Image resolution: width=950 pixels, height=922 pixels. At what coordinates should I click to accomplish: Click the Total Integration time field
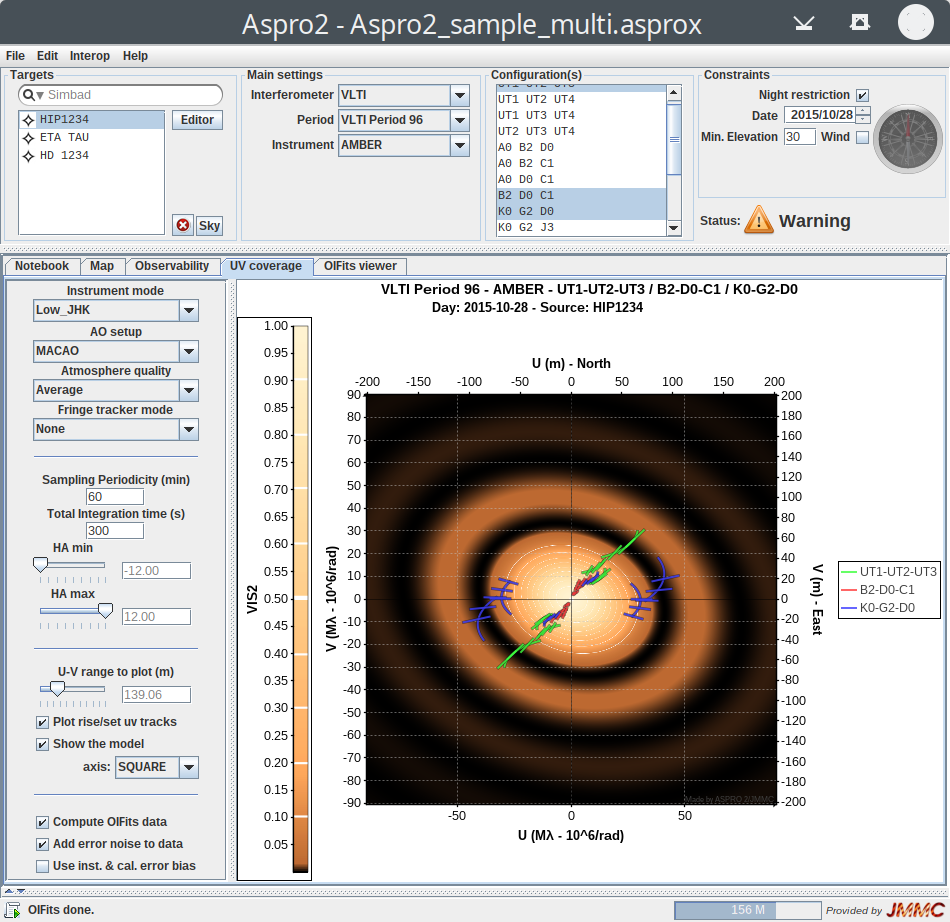[115, 531]
